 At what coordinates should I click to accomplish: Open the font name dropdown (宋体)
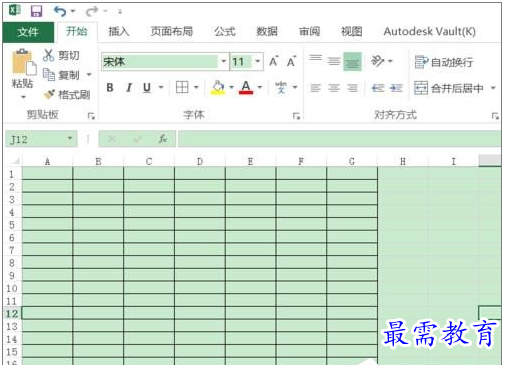coord(224,61)
